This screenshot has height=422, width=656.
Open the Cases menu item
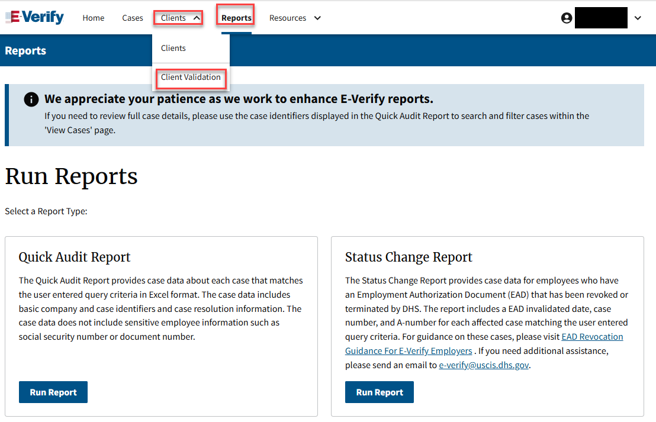132,18
